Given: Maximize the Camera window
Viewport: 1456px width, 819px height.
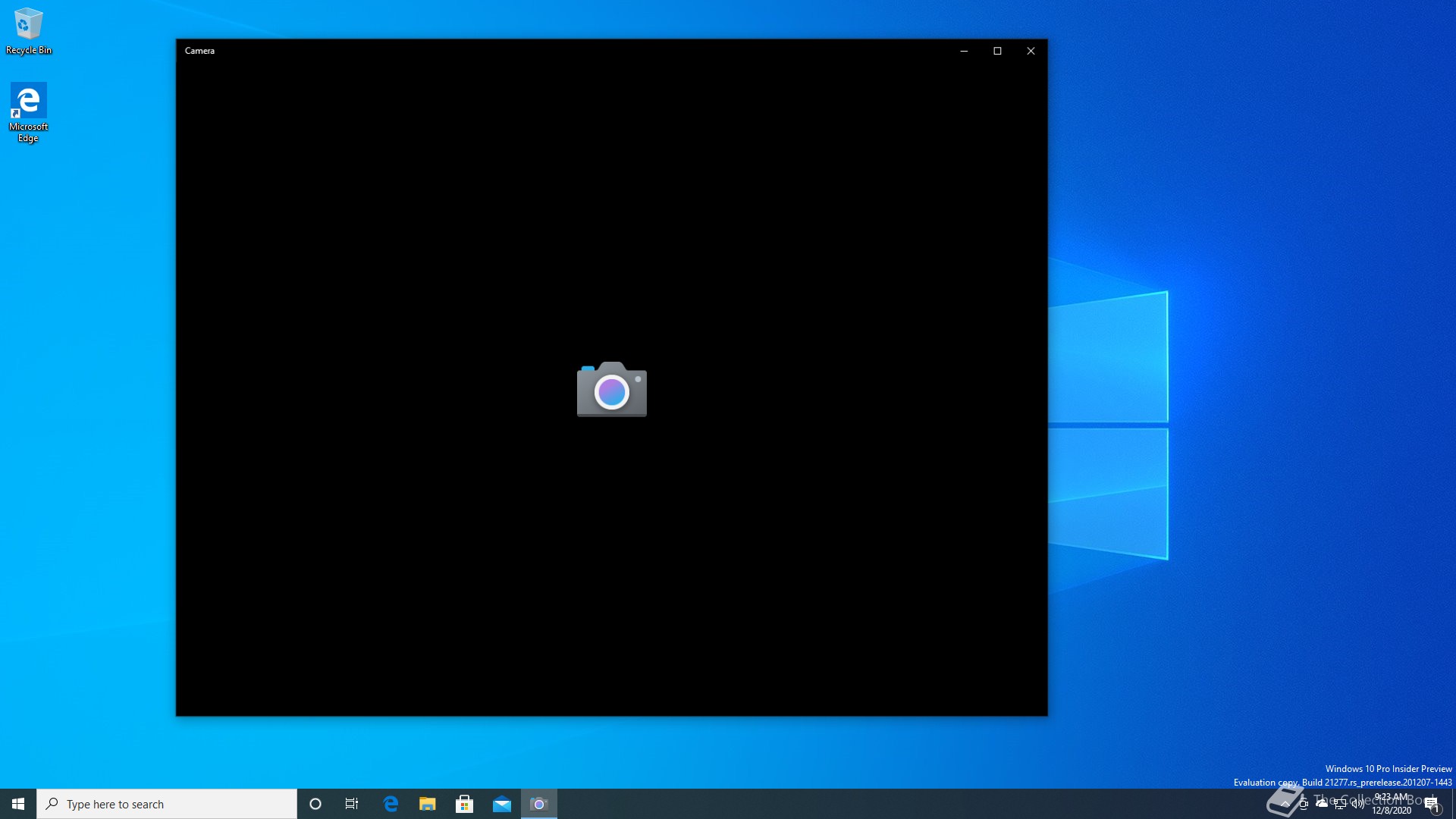Looking at the screenshot, I should [997, 51].
